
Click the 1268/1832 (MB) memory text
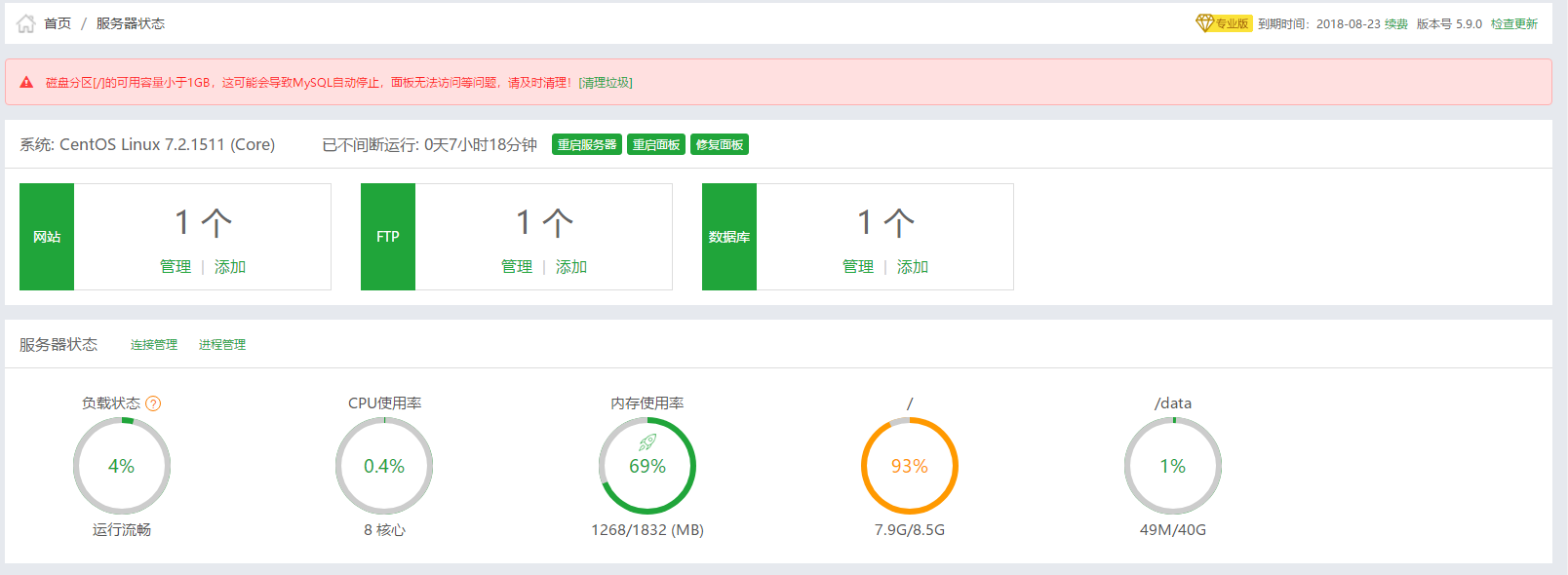(647, 529)
